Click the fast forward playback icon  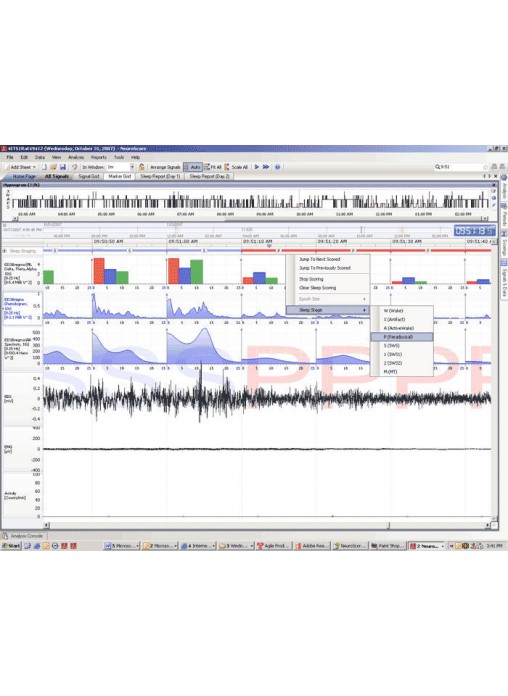[x=266, y=167]
